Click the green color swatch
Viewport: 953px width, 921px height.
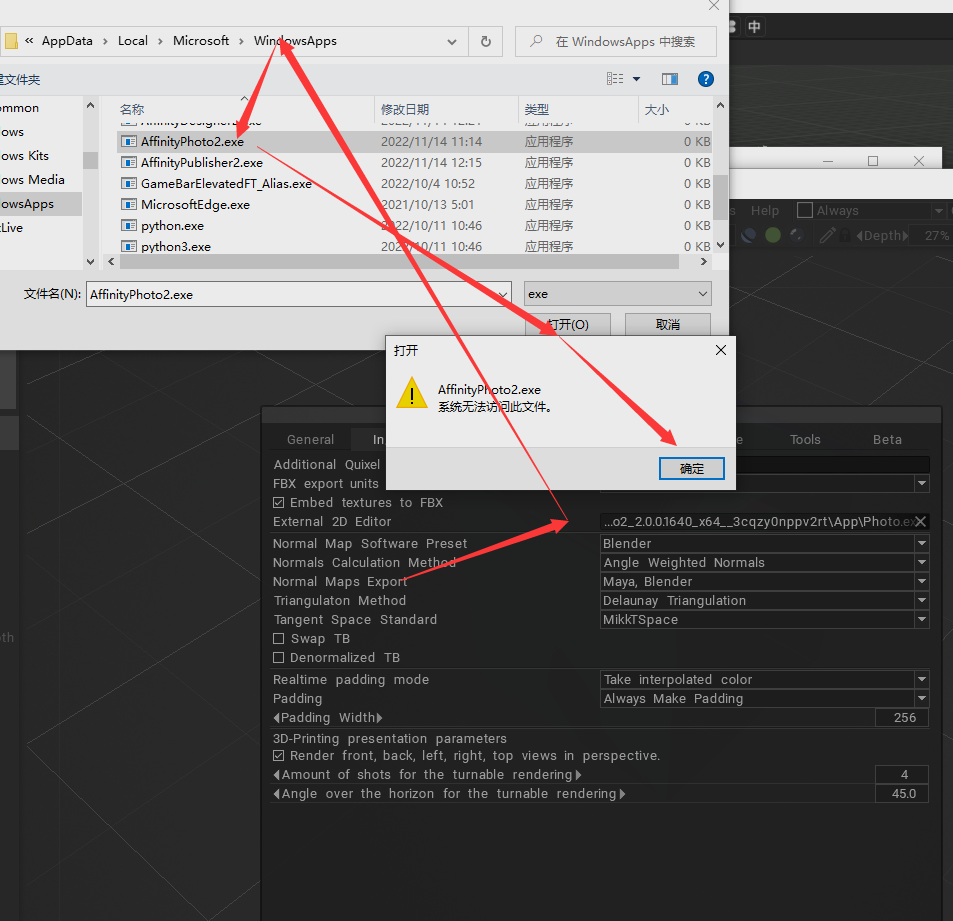coord(773,235)
